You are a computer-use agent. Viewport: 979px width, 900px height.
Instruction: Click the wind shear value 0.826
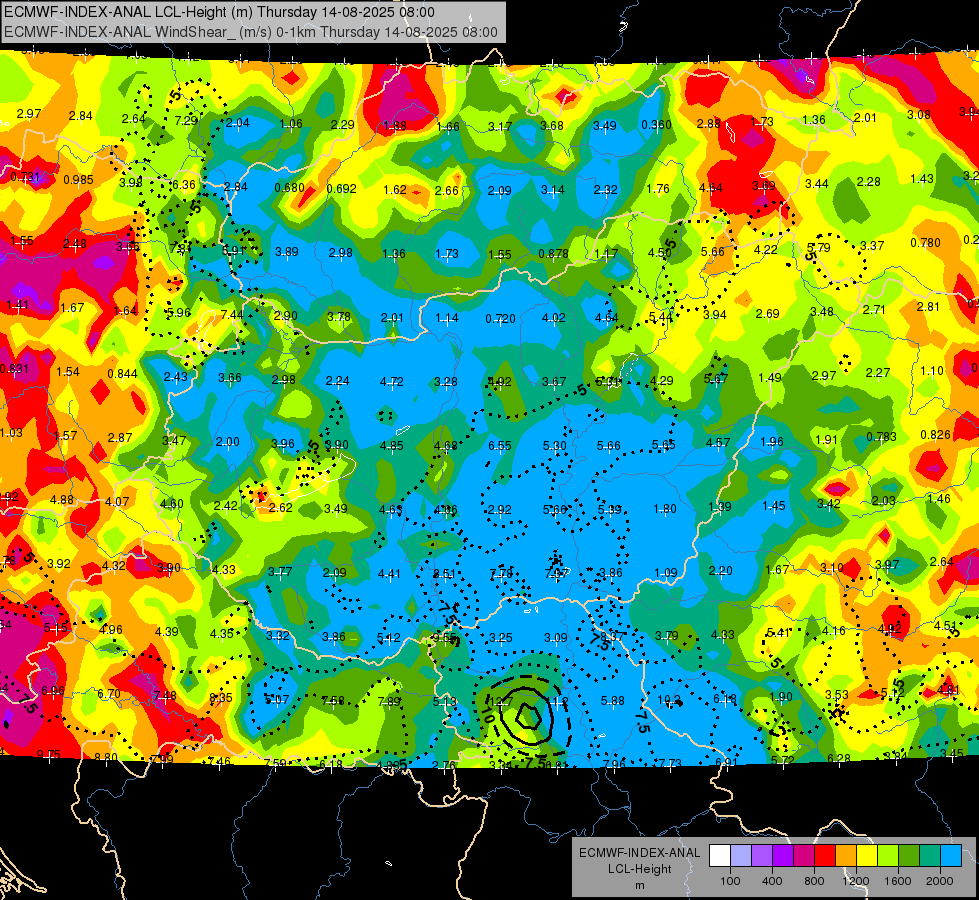point(935,435)
